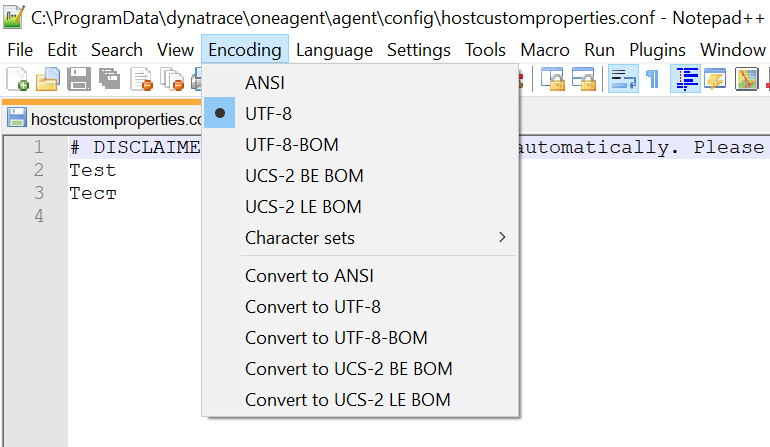Select the UTF-8 encoding option
Screen dimensions: 770x447
(x=268, y=114)
